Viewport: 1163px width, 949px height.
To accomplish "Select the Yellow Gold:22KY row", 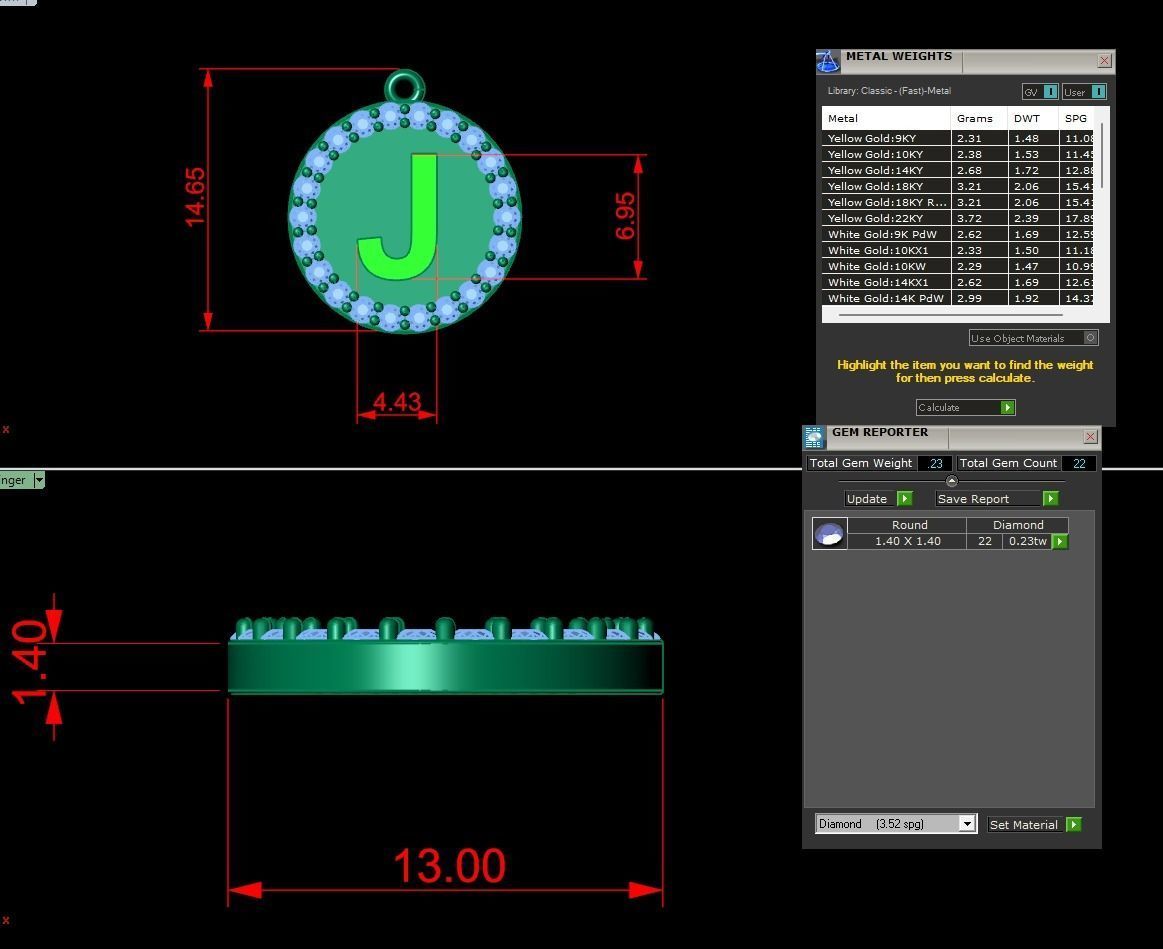I will (958, 218).
